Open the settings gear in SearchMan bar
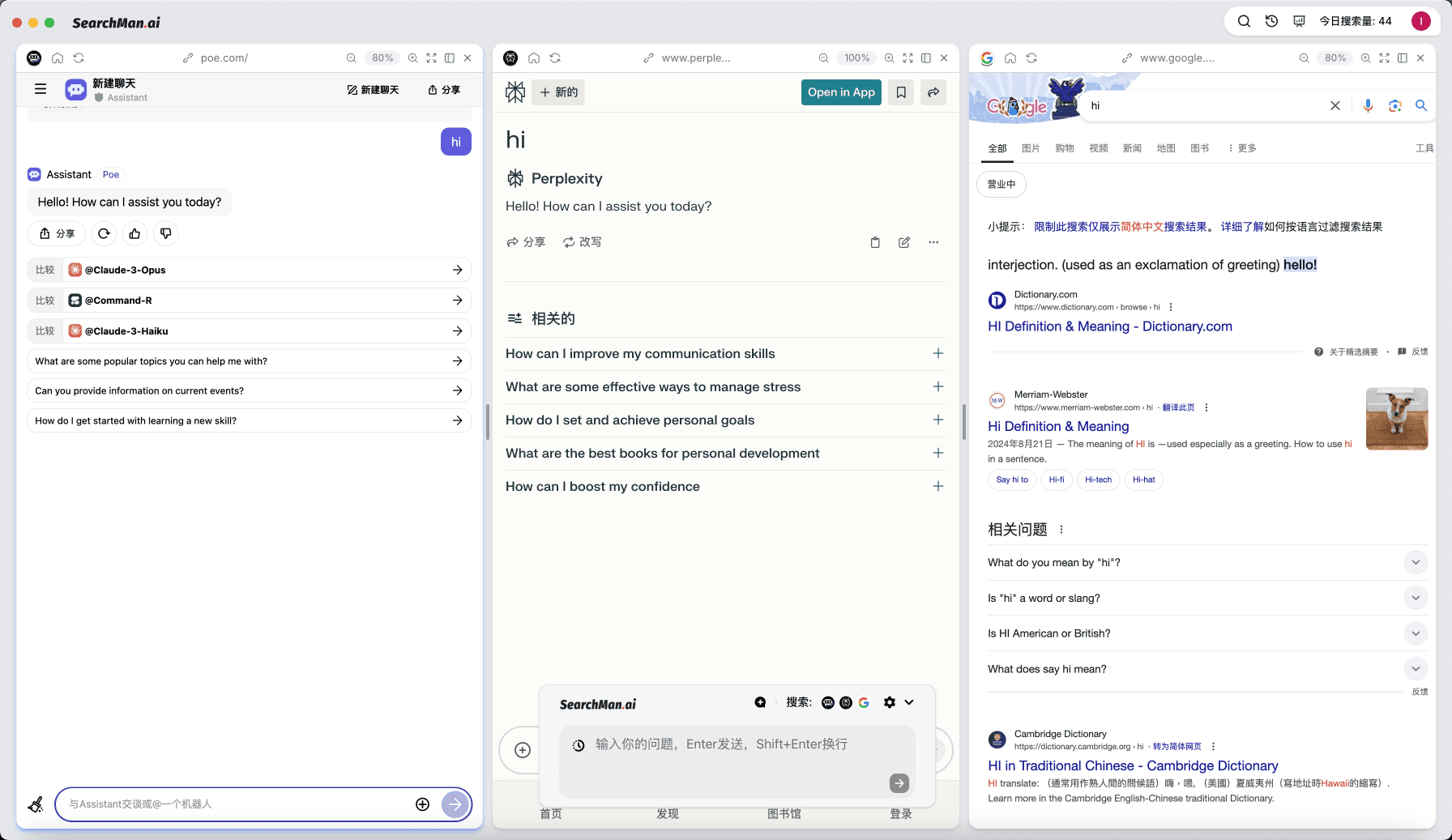 tap(889, 702)
